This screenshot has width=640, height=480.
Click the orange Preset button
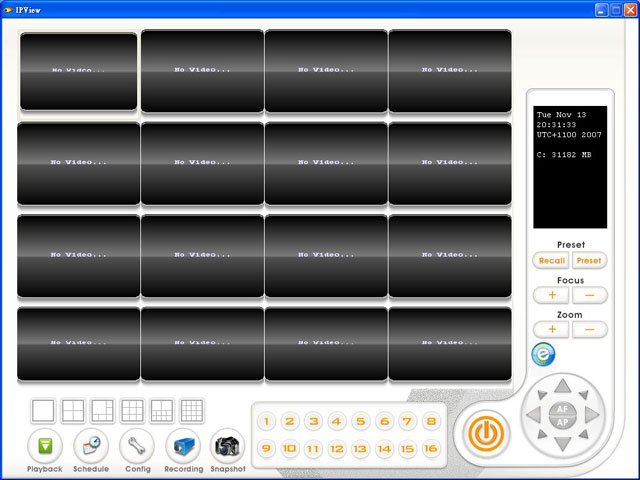pos(589,260)
